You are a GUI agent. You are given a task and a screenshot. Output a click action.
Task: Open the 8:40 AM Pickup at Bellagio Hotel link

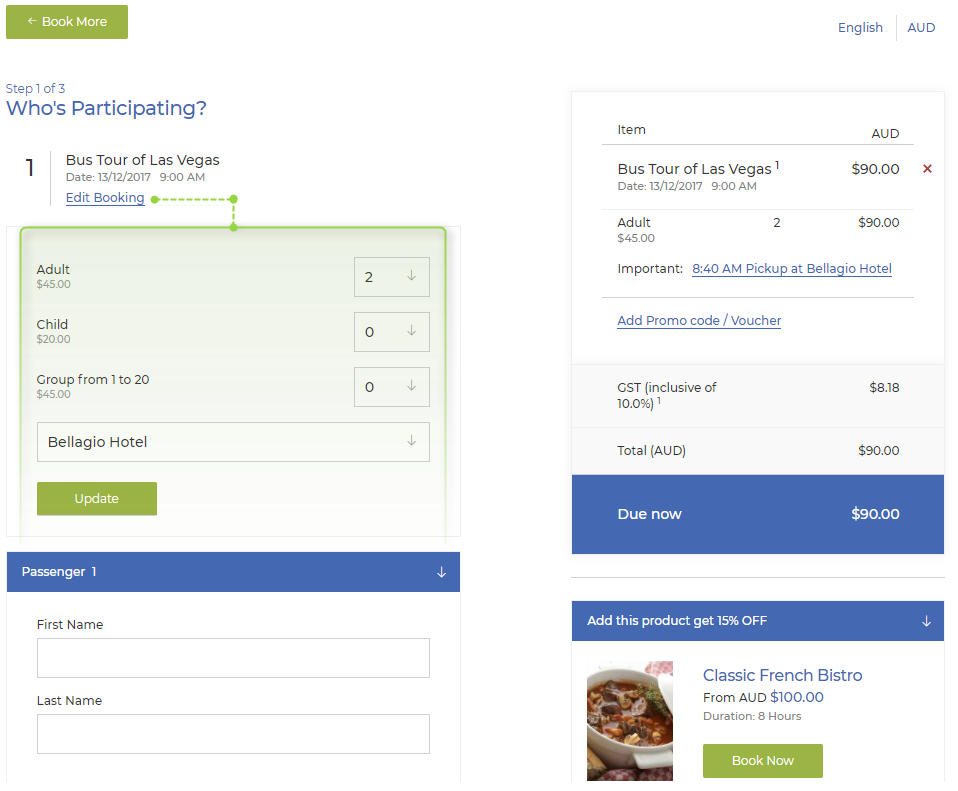792,269
